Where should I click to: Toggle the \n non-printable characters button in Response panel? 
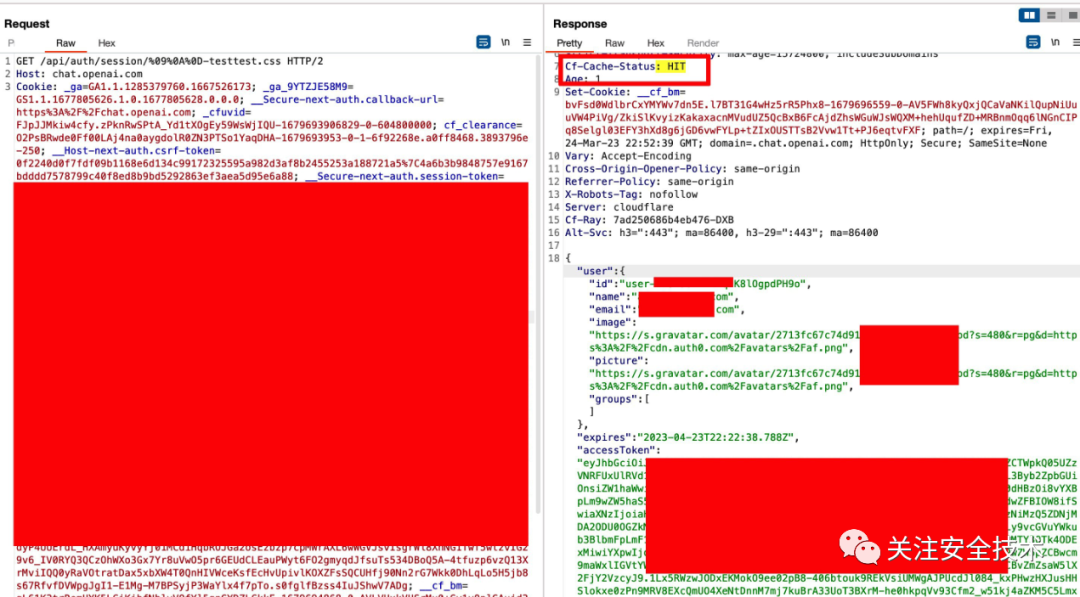pos(1055,43)
